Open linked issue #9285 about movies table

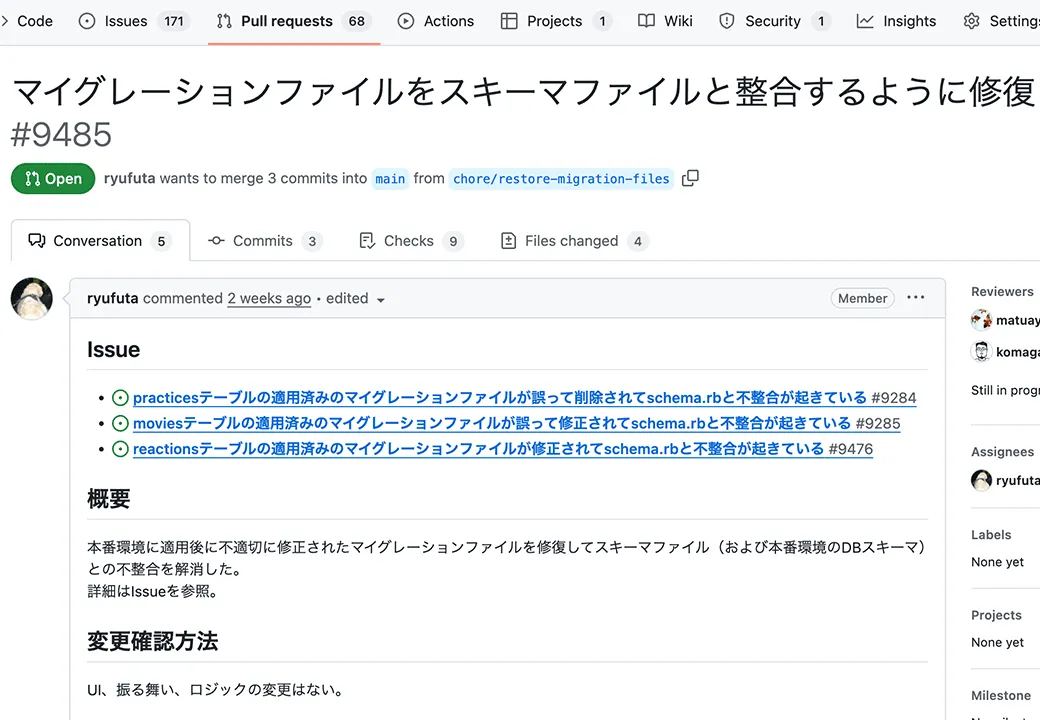point(517,423)
